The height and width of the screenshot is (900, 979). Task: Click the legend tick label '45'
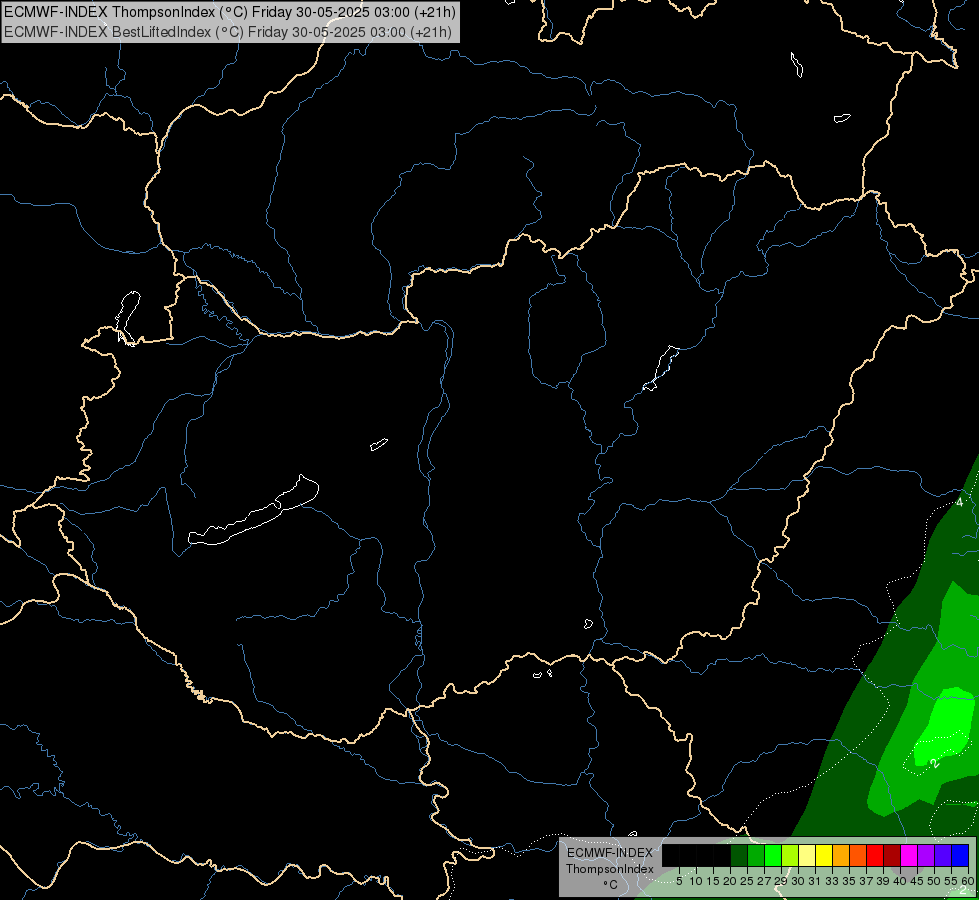(x=917, y=881)
